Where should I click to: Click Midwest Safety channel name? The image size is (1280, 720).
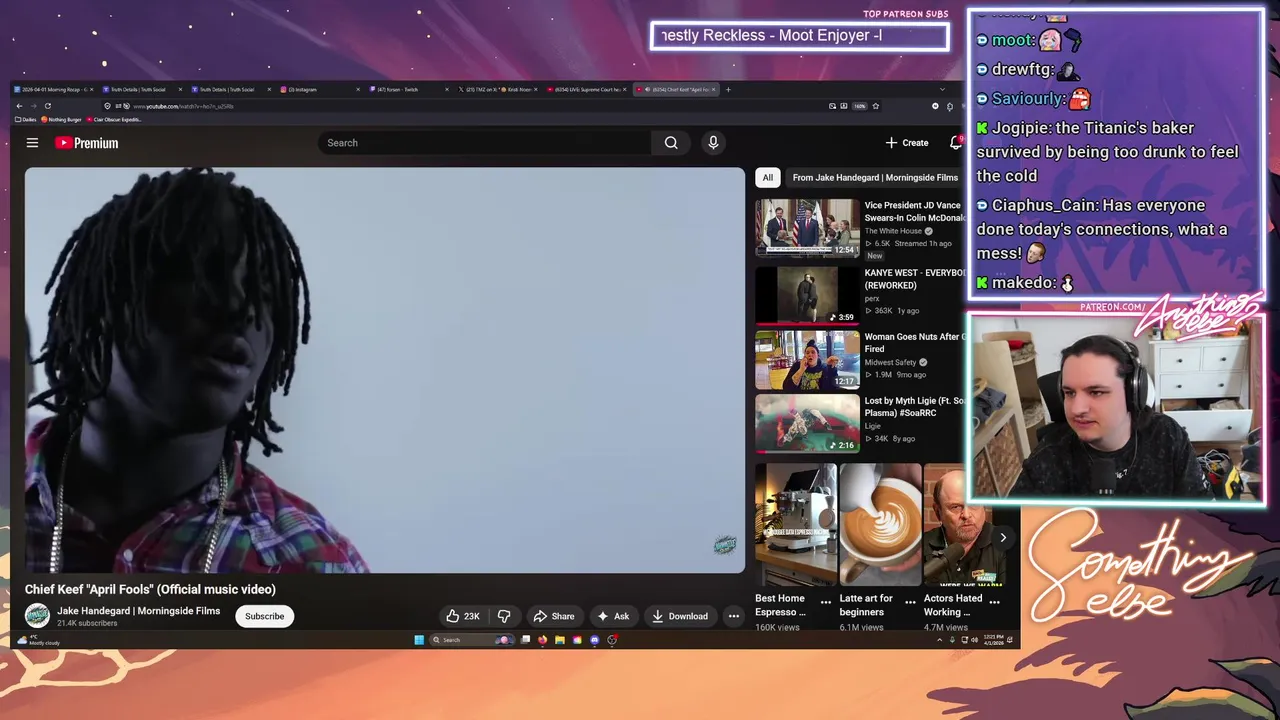pyautogui.click(x=890, y=362)
